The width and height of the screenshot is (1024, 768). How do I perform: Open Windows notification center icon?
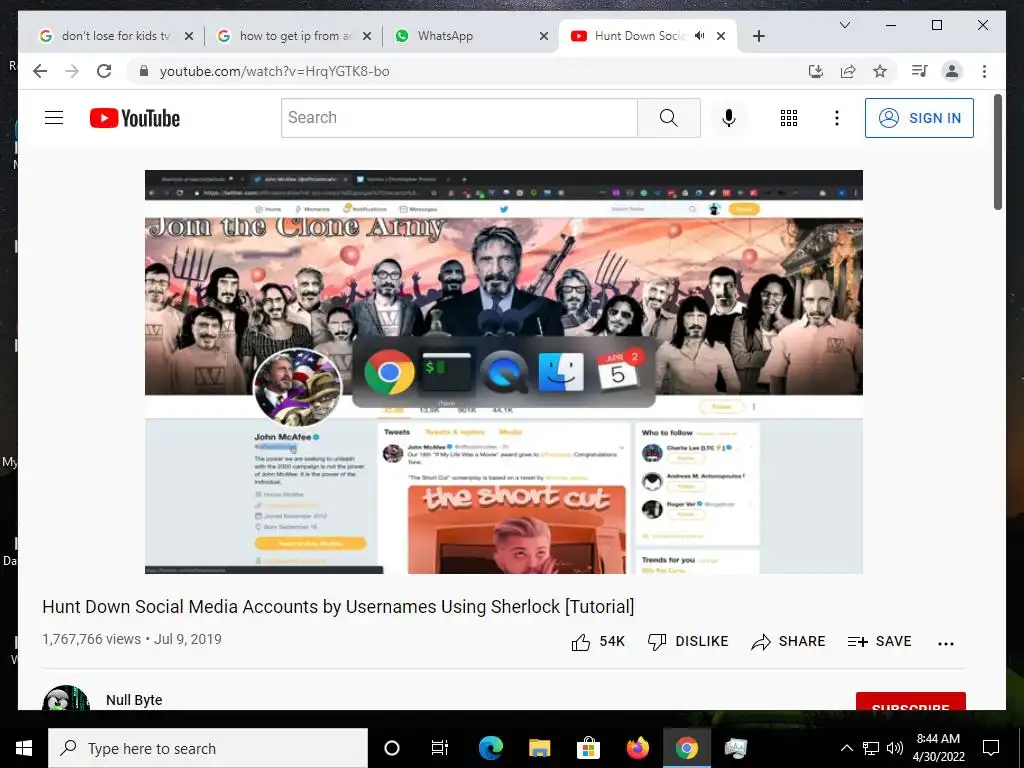point(991,748)
